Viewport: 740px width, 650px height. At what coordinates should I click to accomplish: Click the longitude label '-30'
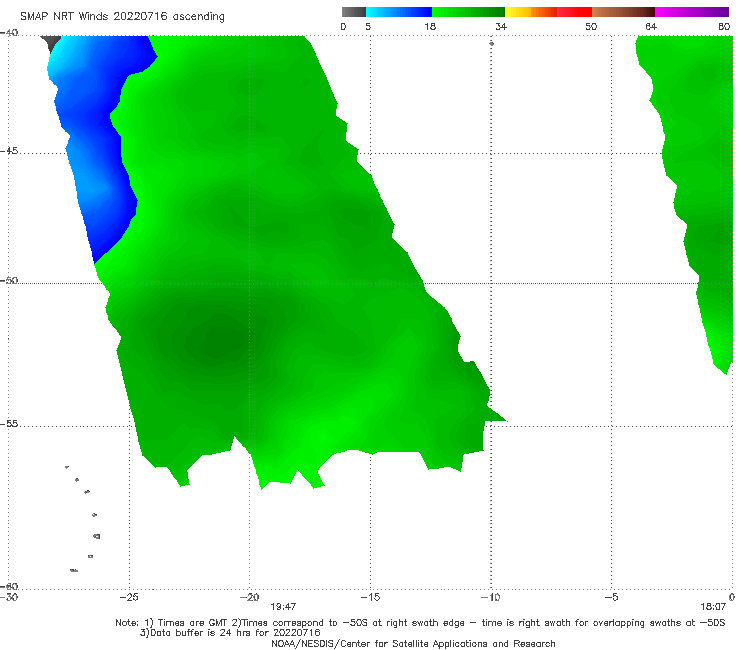click(9, 597)
